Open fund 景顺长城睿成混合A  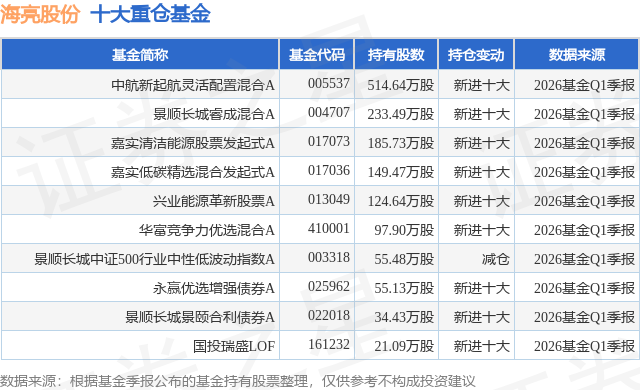click(x=213, y=114)
